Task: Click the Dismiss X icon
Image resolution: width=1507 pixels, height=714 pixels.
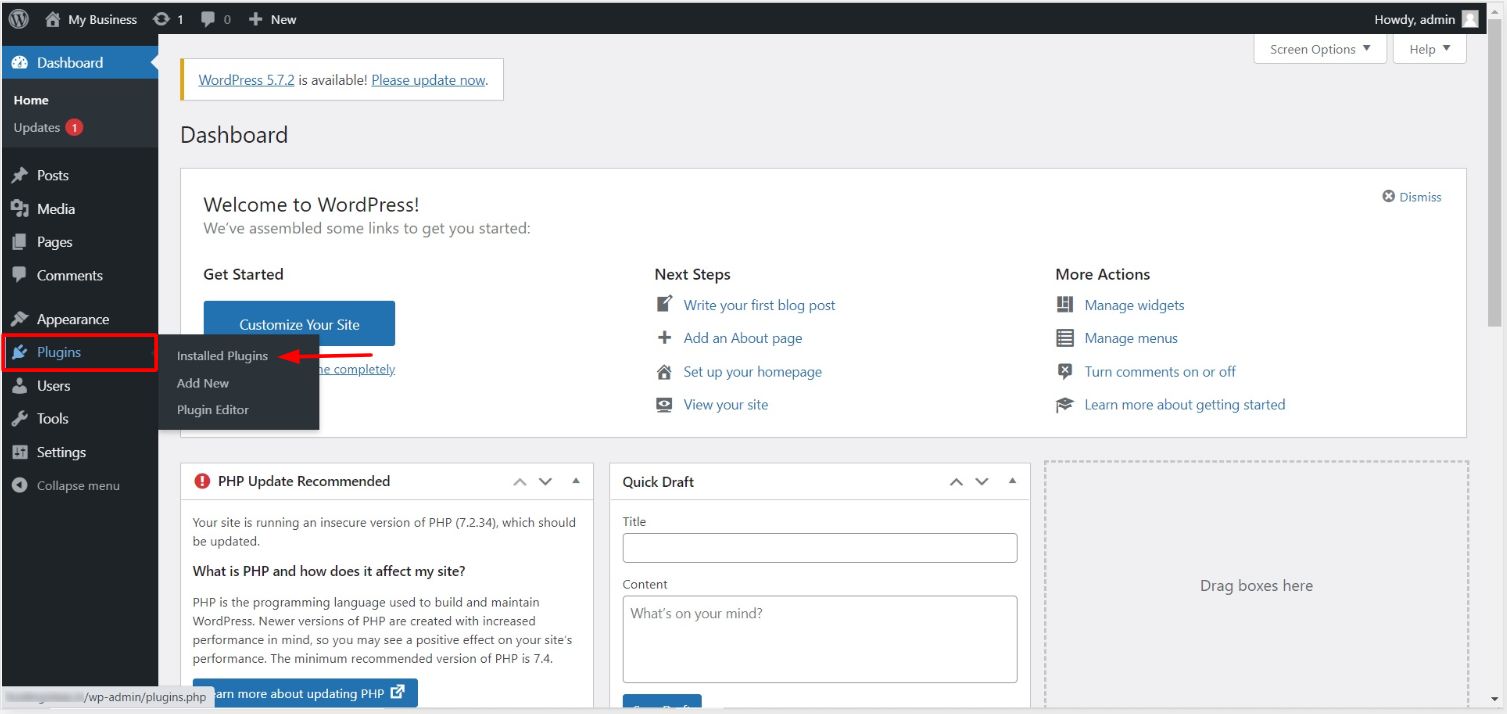Action: tap(1388, 197)
